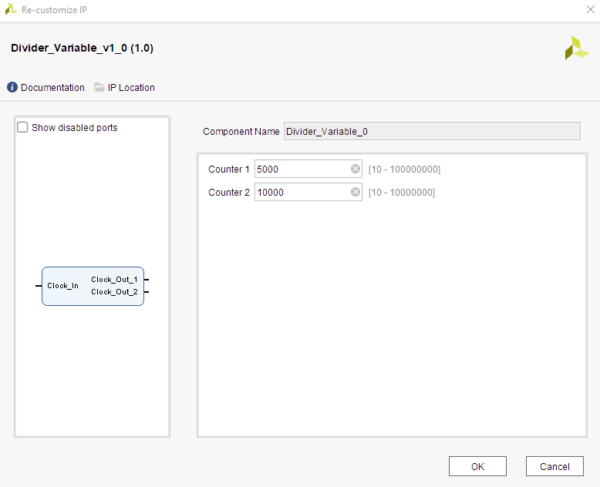Click the Counter 1 label

228,169
